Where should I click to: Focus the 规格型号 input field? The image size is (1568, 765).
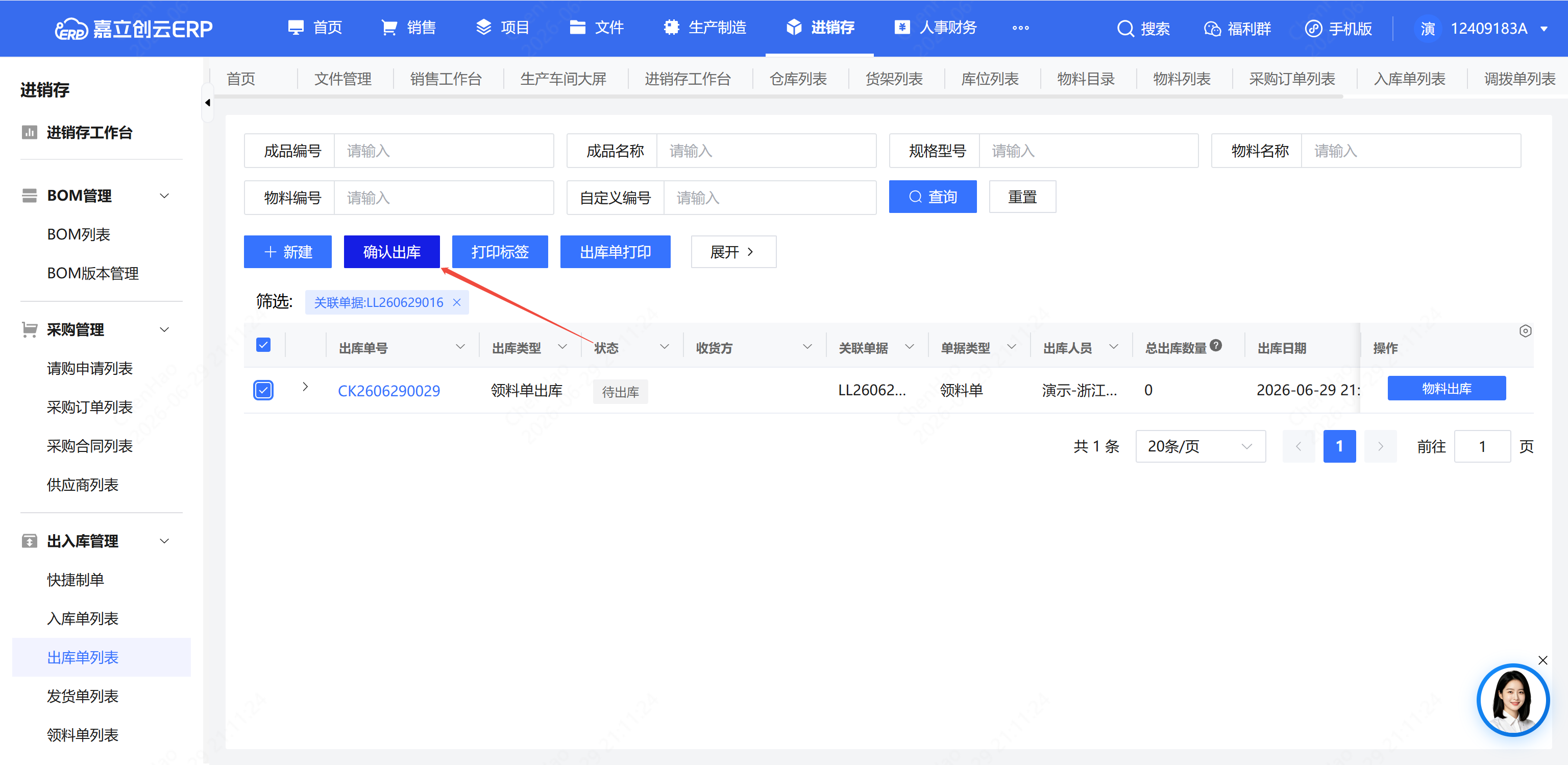1088,151
